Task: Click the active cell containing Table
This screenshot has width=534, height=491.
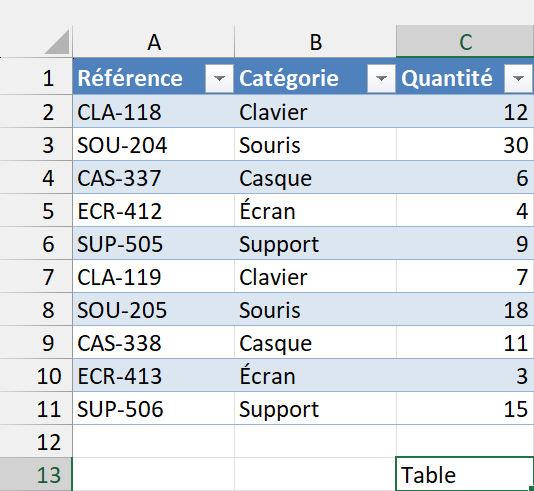Action: (x=465, y=475)
